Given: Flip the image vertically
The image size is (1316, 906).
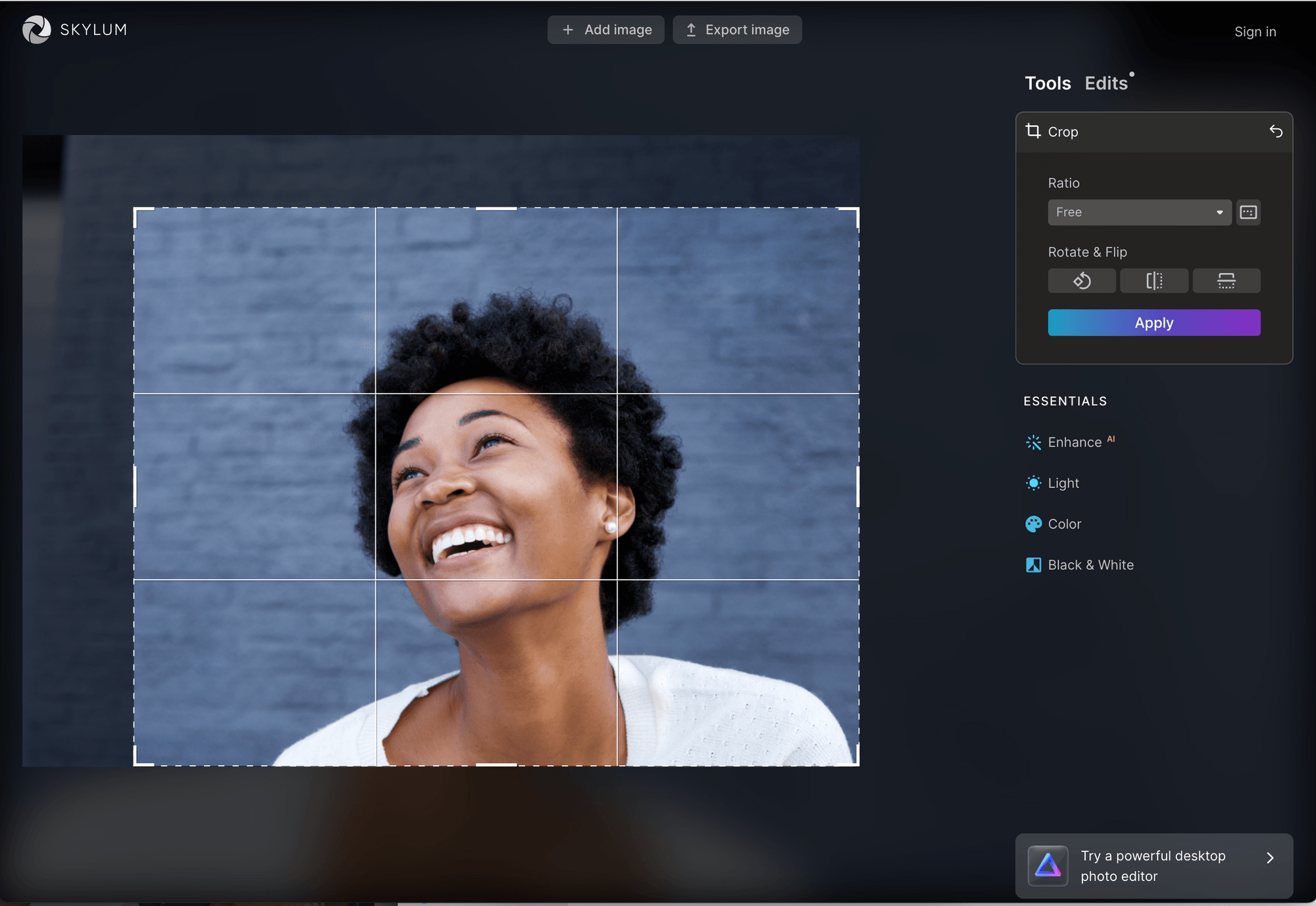Looking at the screenshot, I should [x=1226, y=280].
